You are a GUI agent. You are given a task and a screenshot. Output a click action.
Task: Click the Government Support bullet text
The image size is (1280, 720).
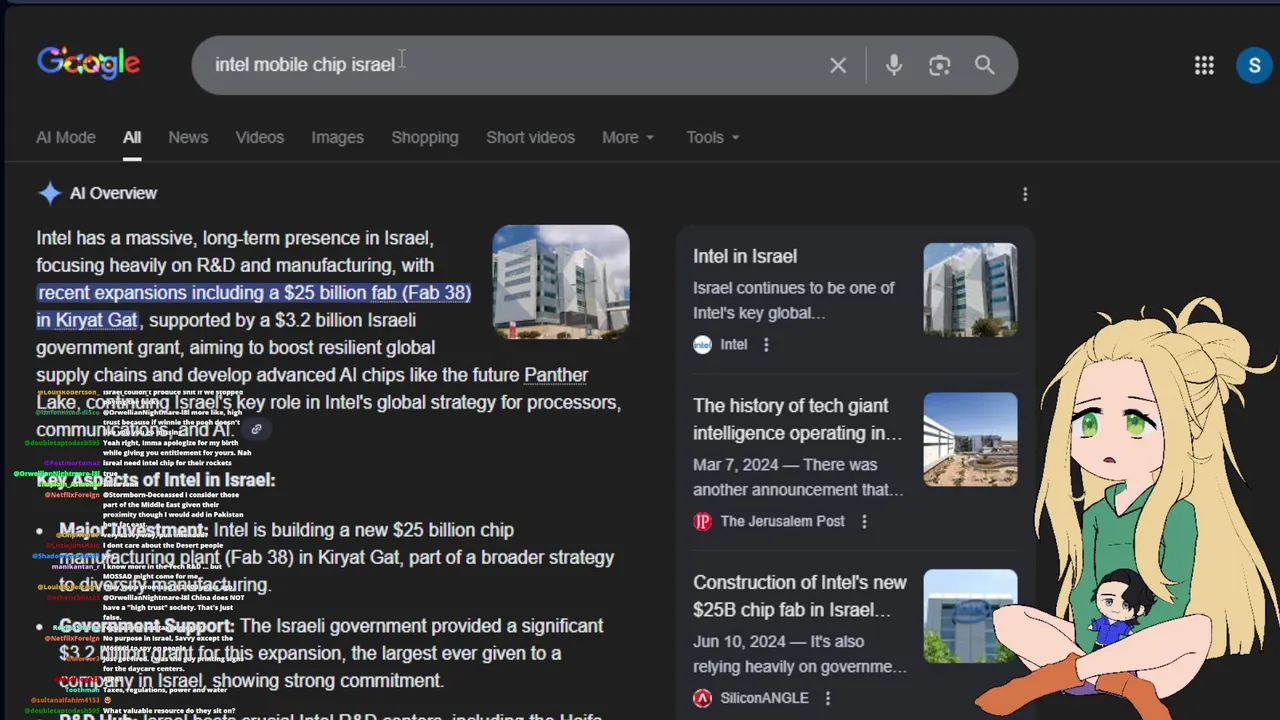point(331,653)
